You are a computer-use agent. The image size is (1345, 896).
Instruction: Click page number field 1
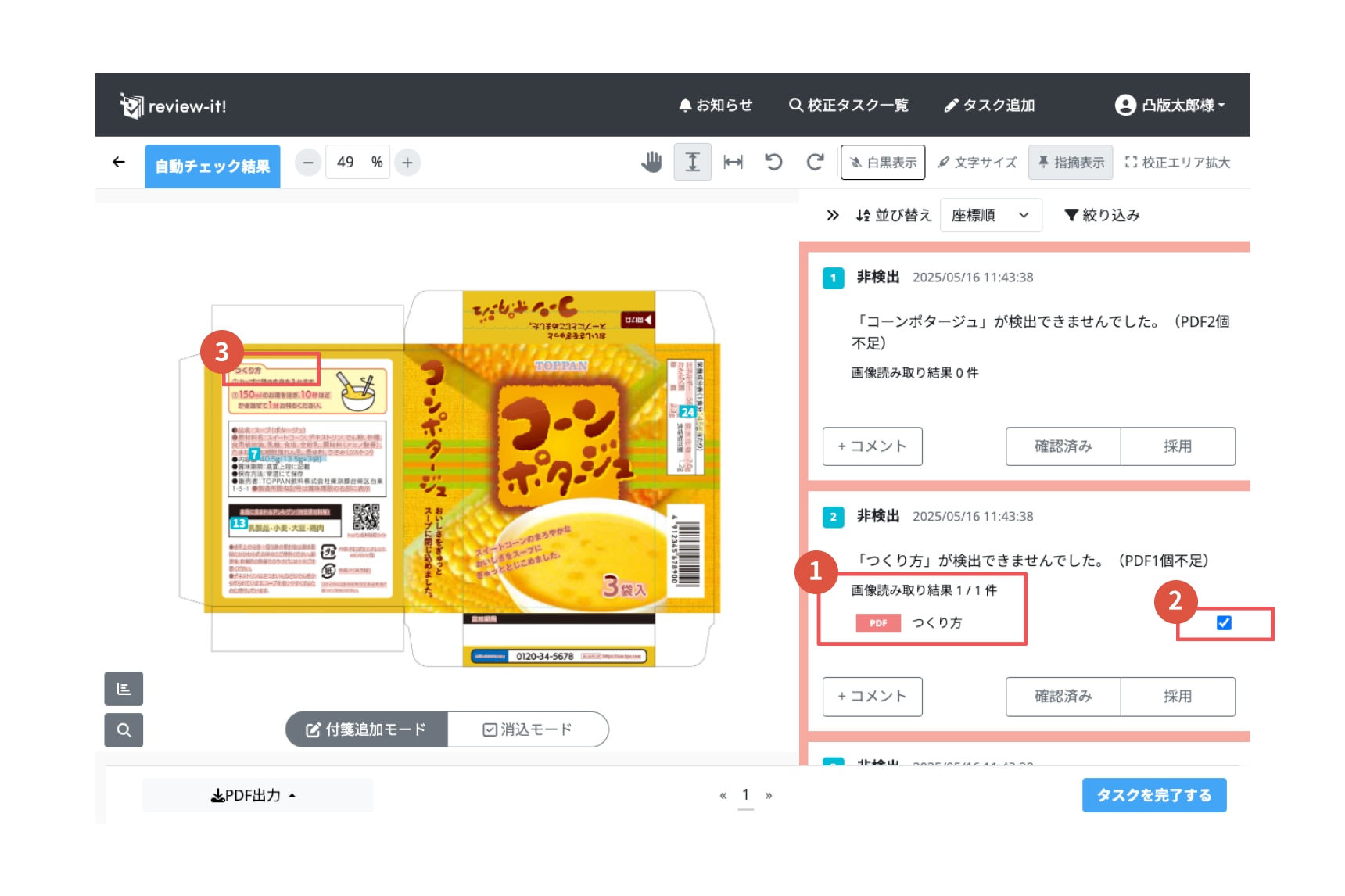point(746,795)
